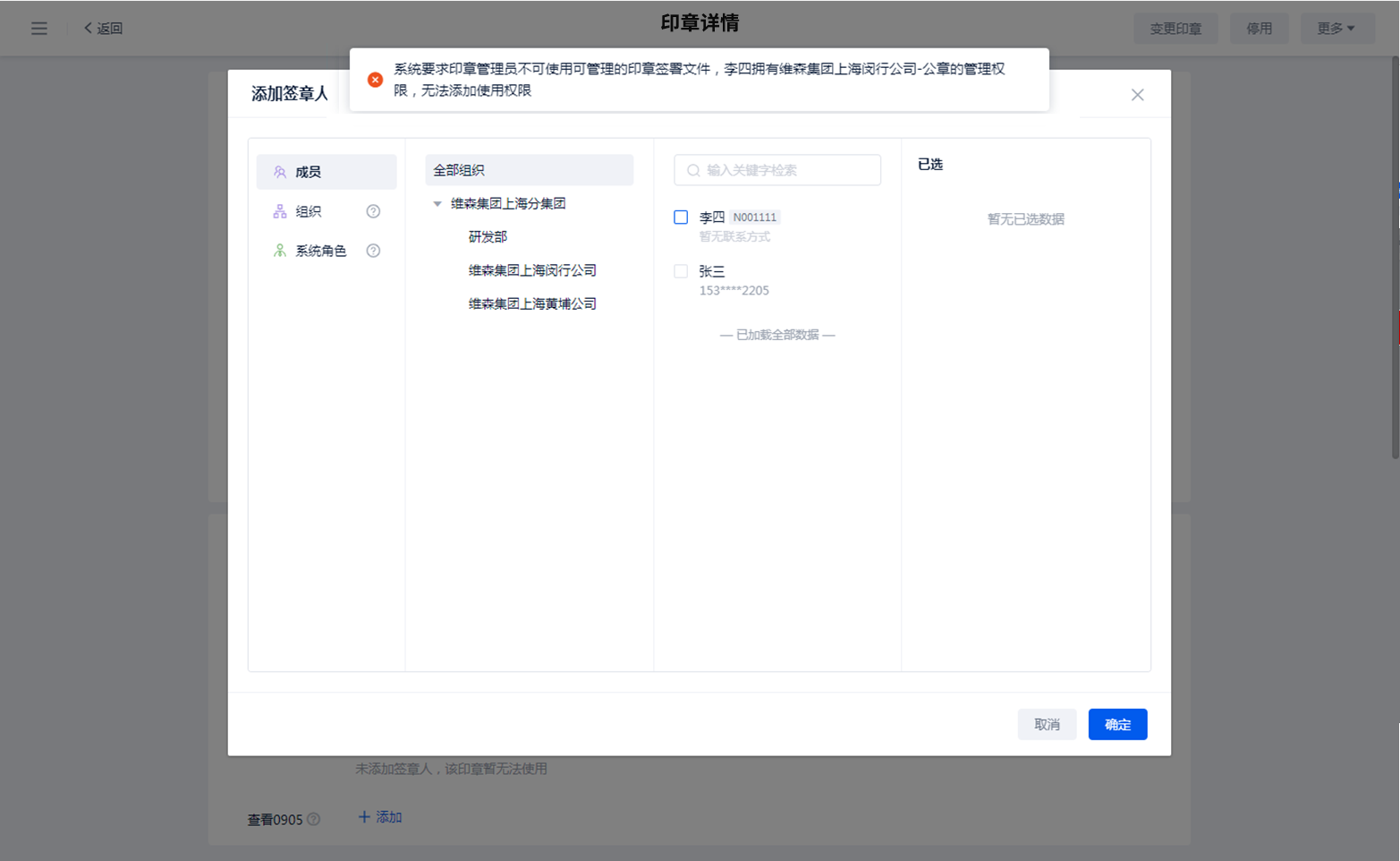This screenshot has height=861, width=1400.
Task: Click the 组织 hierarchy icon
Action: (280, 211)
